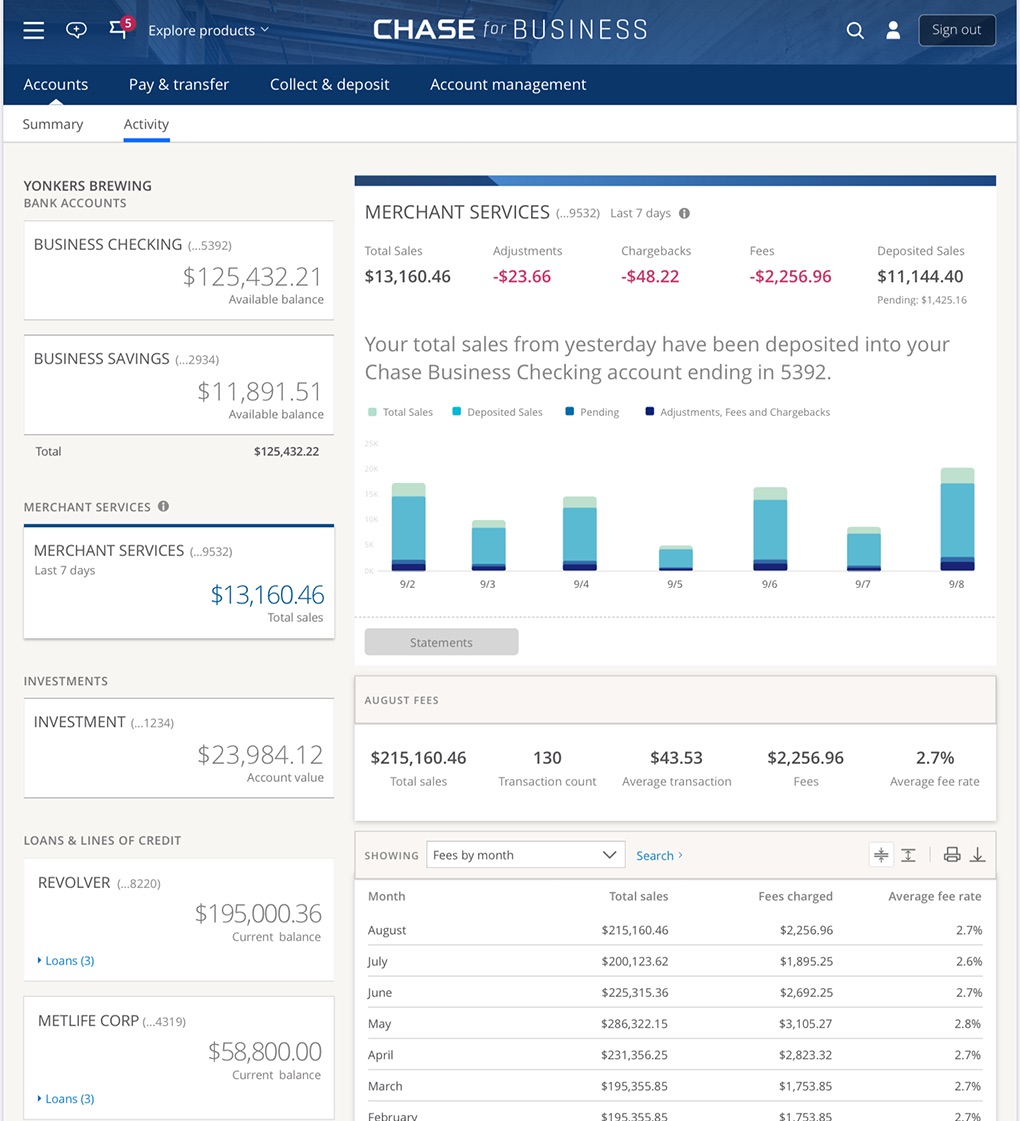1020x1121 pixels.
Task: Click the Fees charged column header
Action: (796, 896)
